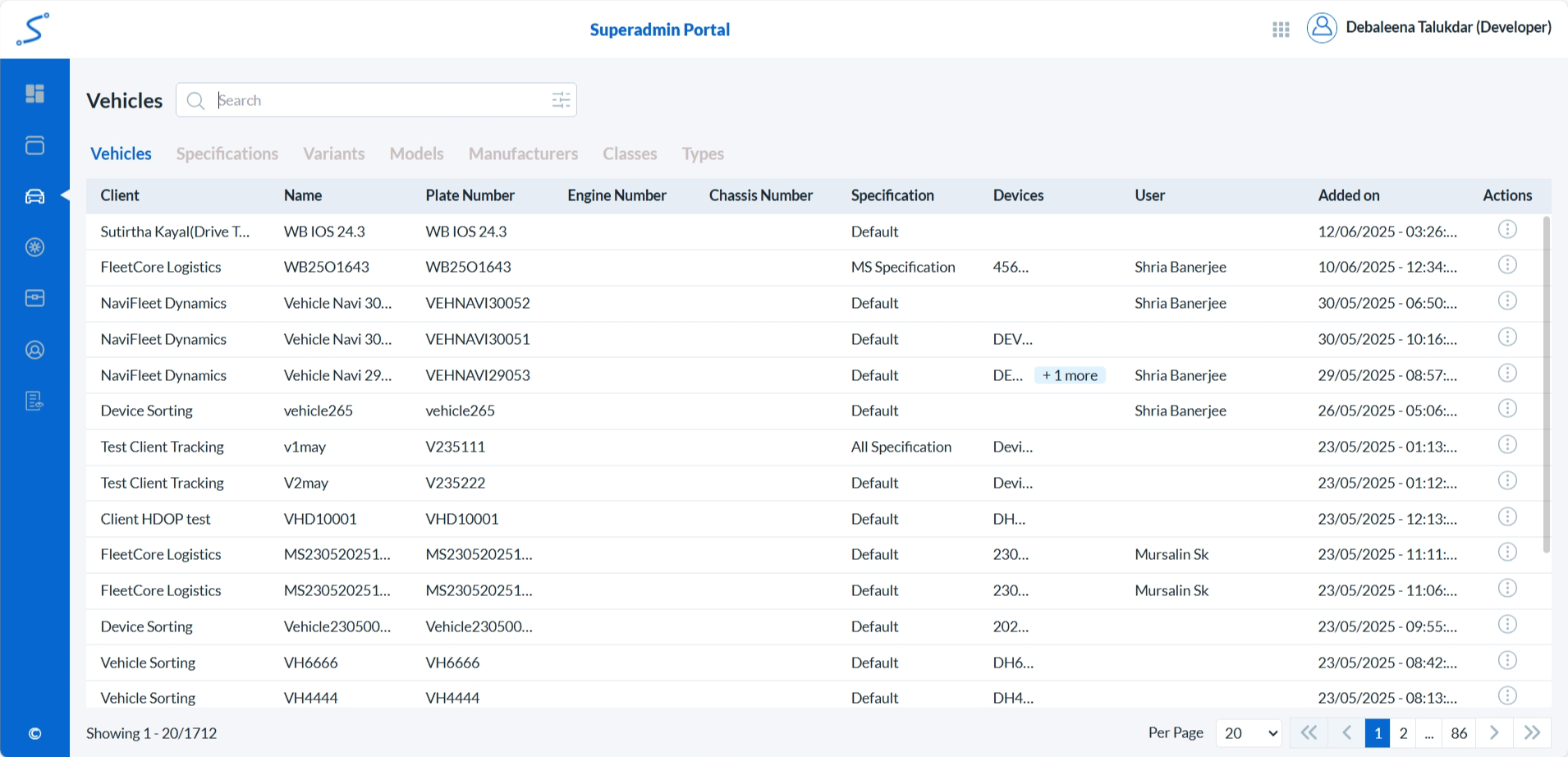The height and width of the screenshot is (757, 1568).
Task: Open Debaleena Talukdar account menu
Action: (1447, 28)
